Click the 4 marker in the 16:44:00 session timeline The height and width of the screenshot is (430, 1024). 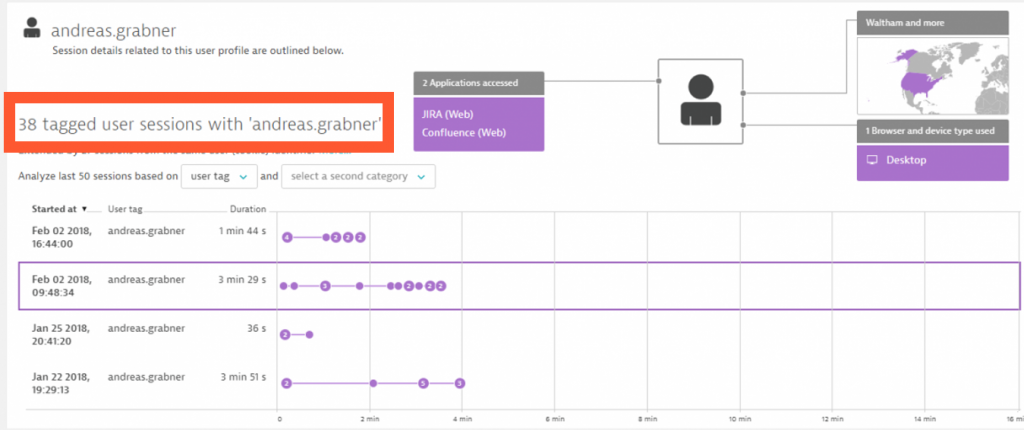[287, 237]
